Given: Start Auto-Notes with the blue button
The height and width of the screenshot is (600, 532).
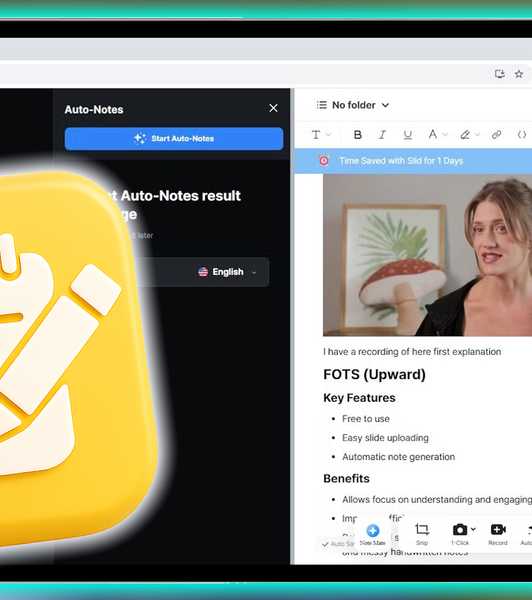Looking at the screenshot, I should (x=174, y=139).
